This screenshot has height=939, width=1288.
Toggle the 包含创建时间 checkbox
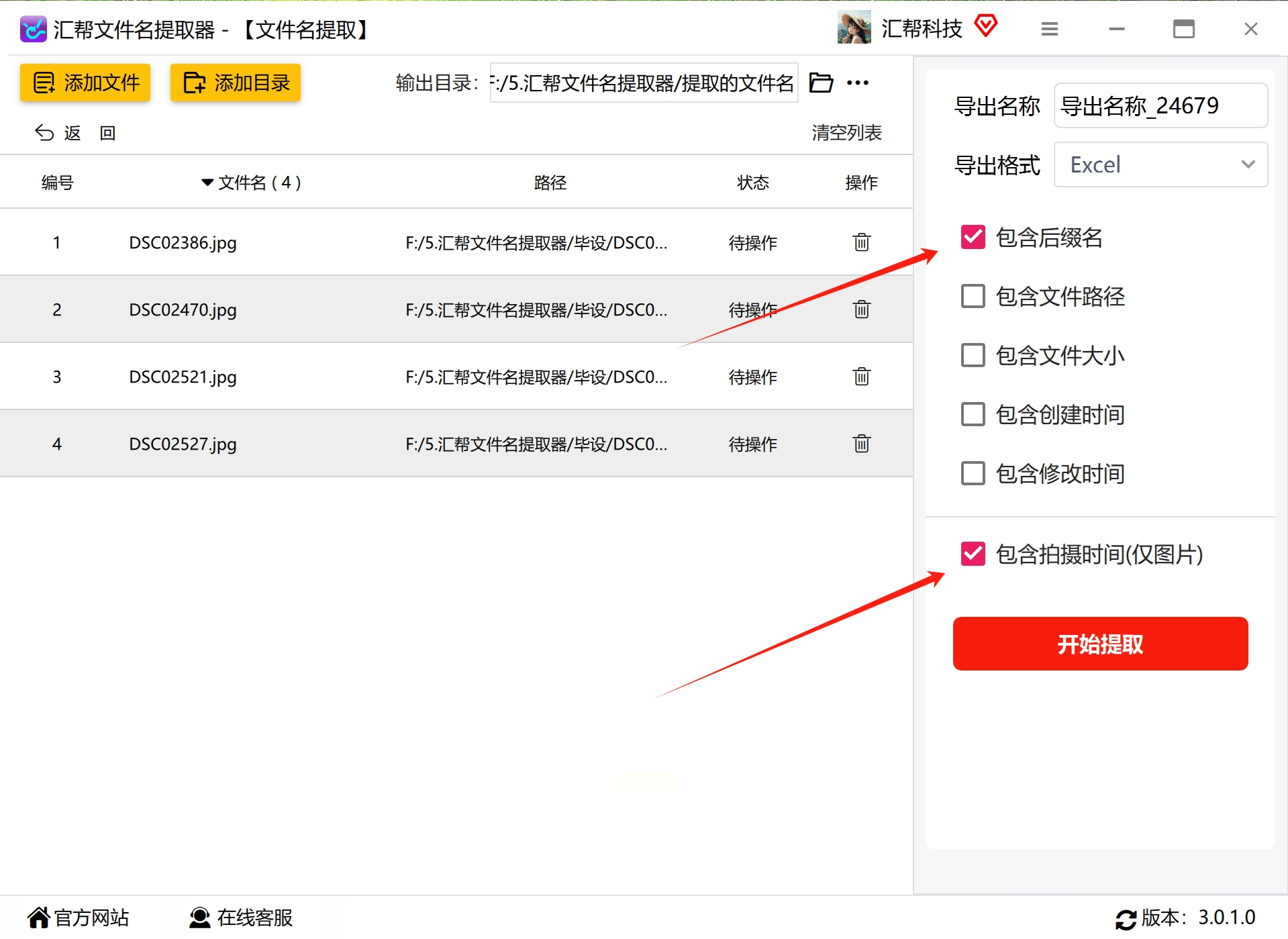tap(973, 414)
